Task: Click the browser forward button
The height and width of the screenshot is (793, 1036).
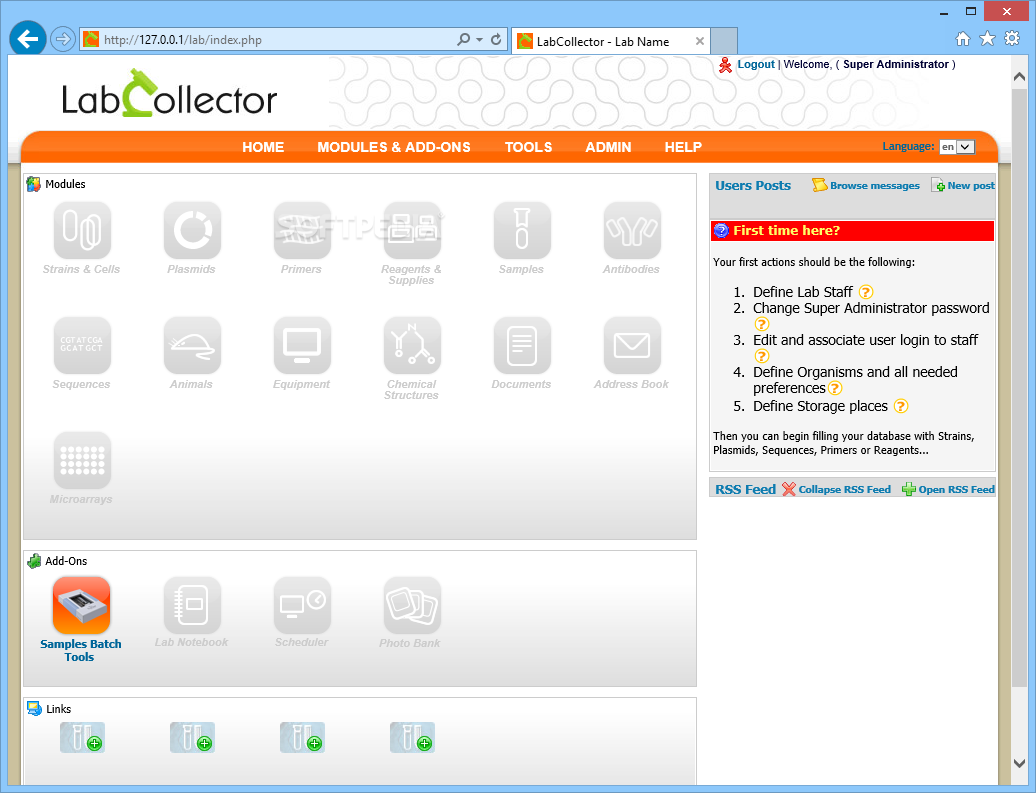Action: pos(63,39)
